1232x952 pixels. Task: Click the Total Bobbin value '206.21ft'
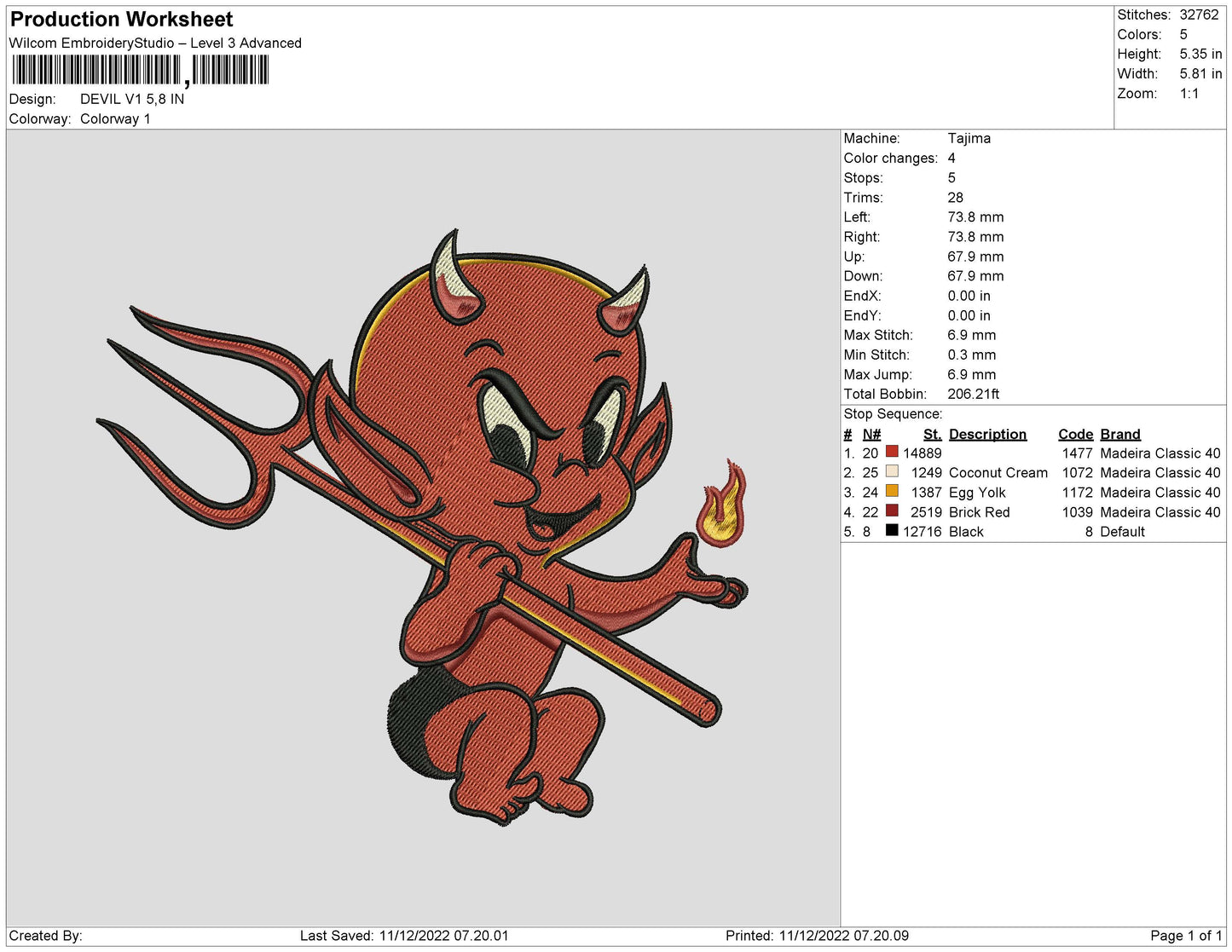973,394
